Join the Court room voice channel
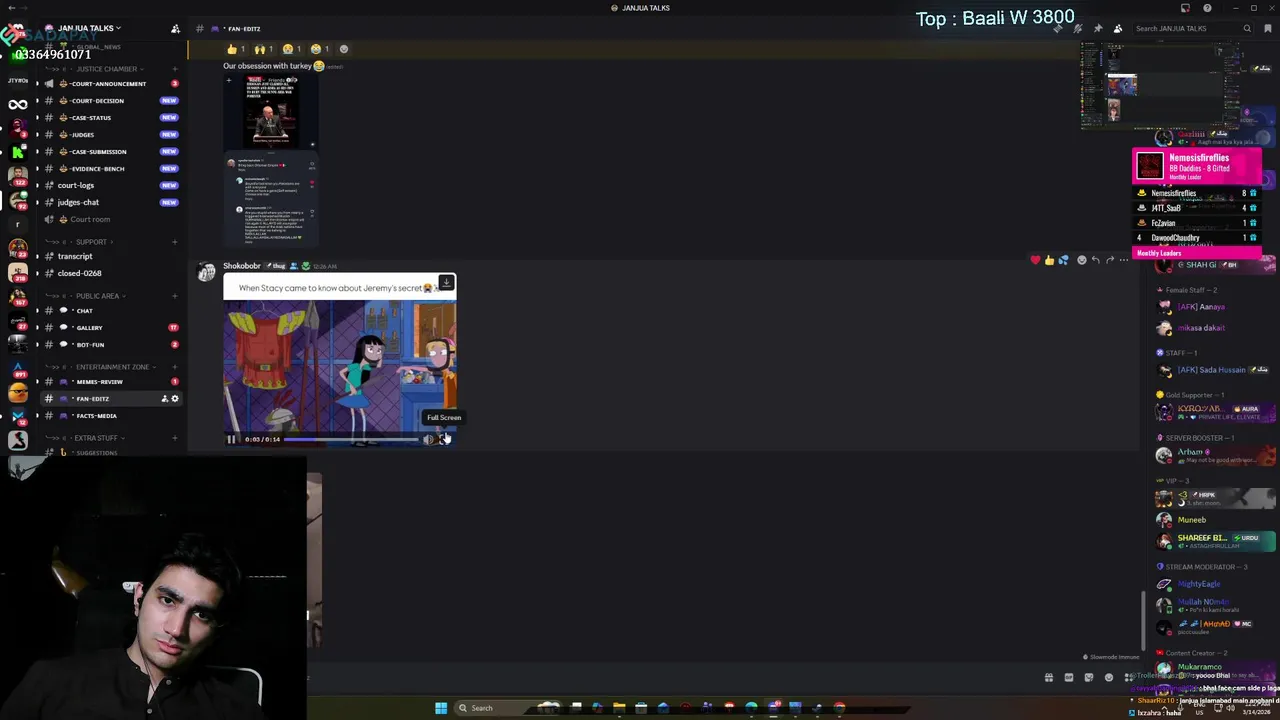The image size is (1280, 720). [x=111, y=219]
